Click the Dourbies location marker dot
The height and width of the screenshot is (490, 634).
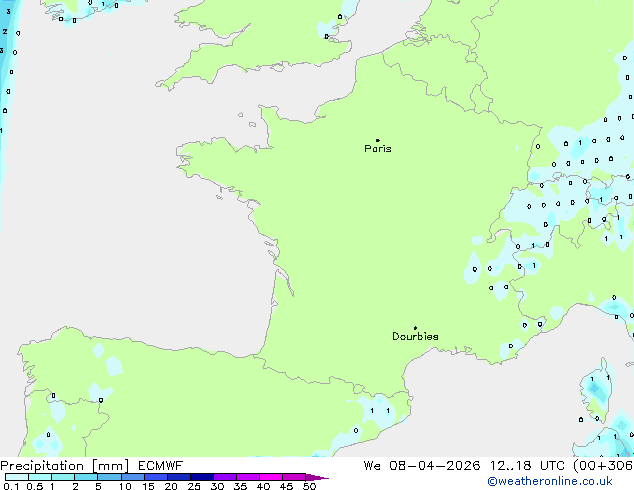[415, 328]
